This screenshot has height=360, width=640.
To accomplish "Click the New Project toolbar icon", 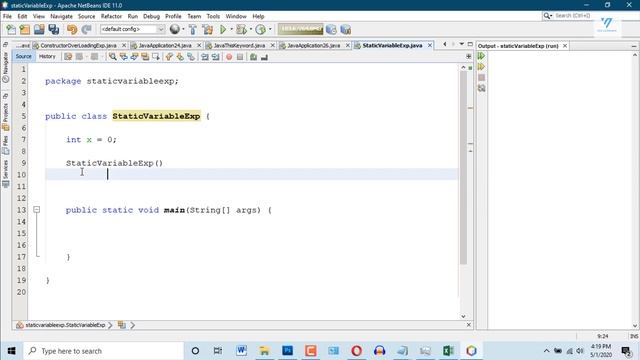I will pos(25,29).
